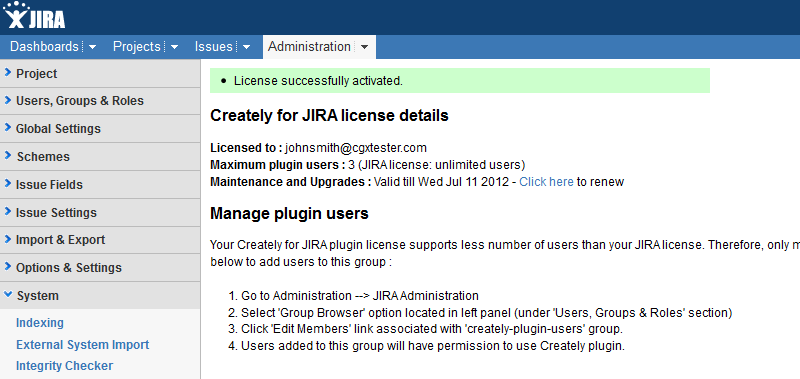Open the Projects tab
This screenshot has height=379, width=800.
pyautogui.click(x=137, y=47)
